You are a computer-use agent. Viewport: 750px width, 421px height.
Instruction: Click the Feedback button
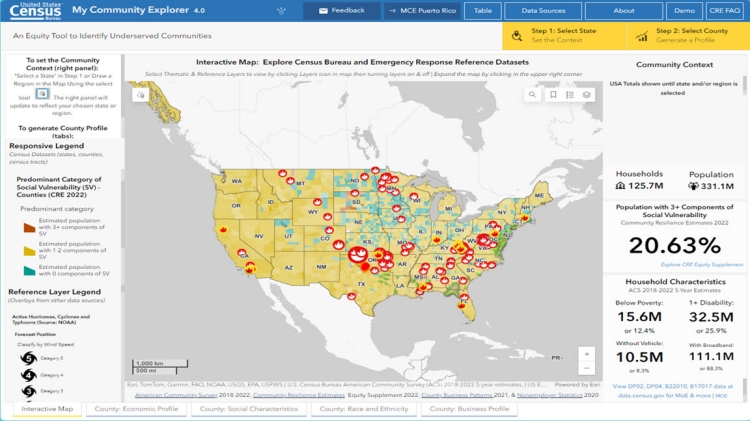[x=340, y=10]
